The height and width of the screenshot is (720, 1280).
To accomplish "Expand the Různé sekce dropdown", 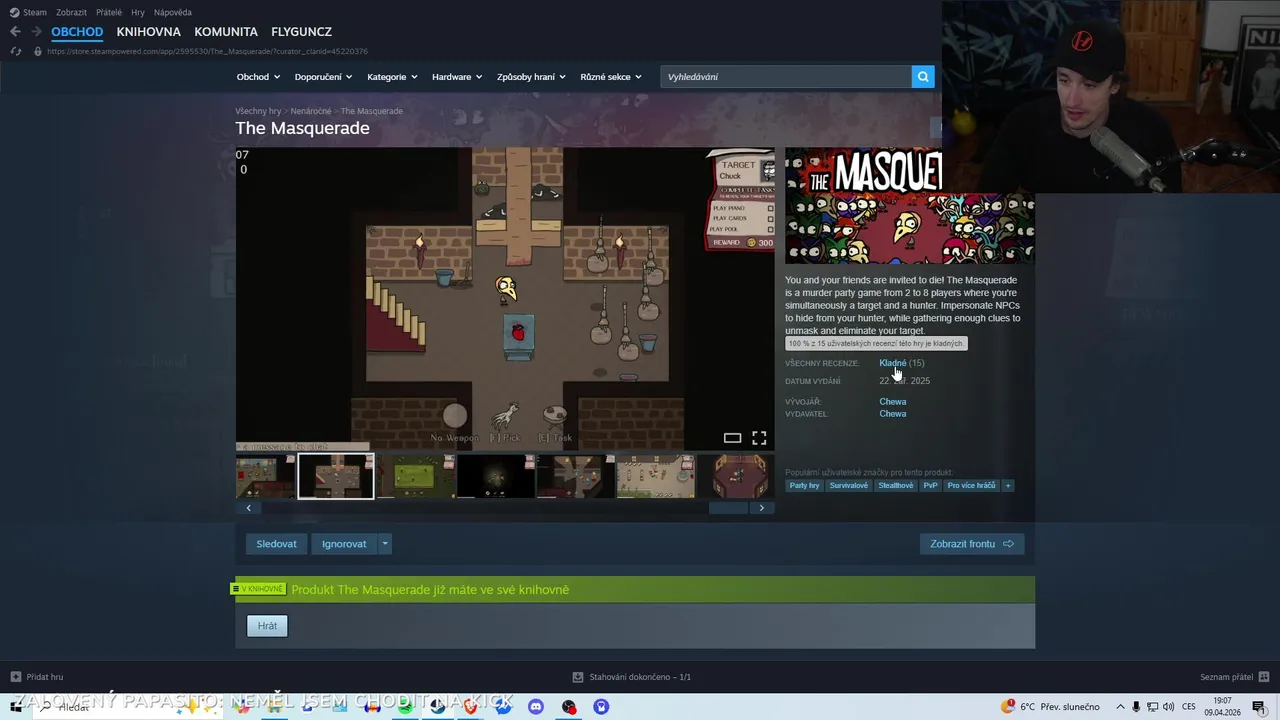I will click(x=611, y=77).
